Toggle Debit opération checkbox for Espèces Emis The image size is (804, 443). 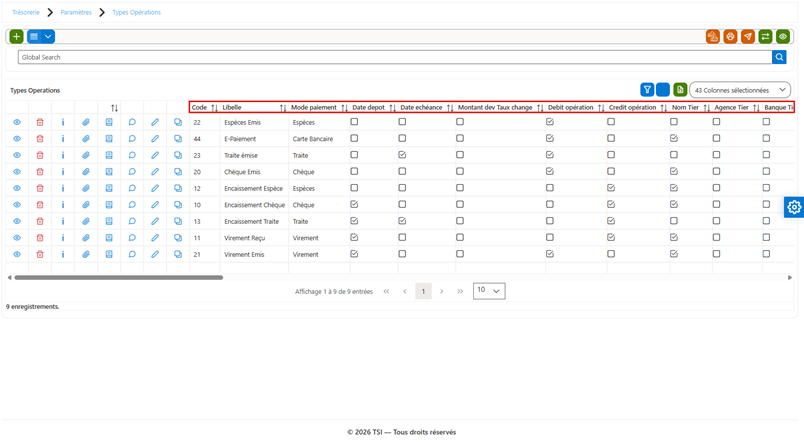(550, 122)
